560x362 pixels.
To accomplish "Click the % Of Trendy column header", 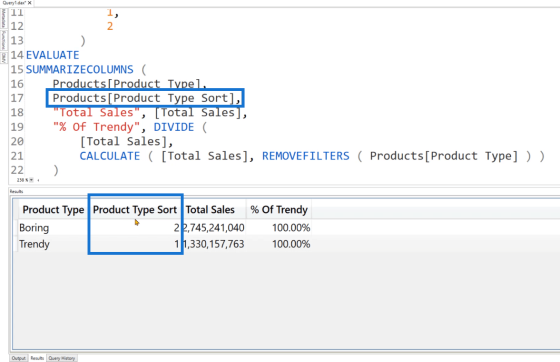I will point(279,210).
